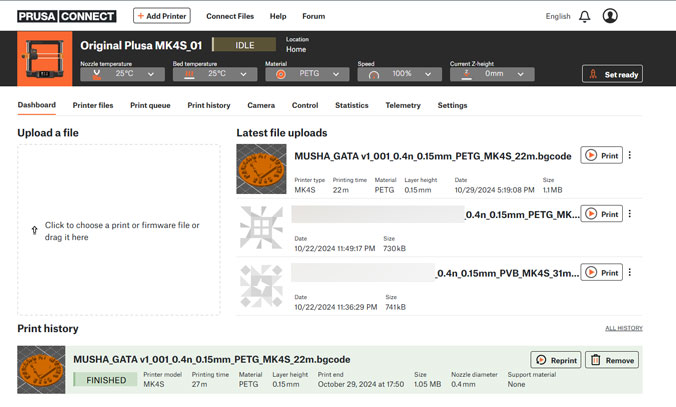Open the notifications bell icon

coord(585,16)
